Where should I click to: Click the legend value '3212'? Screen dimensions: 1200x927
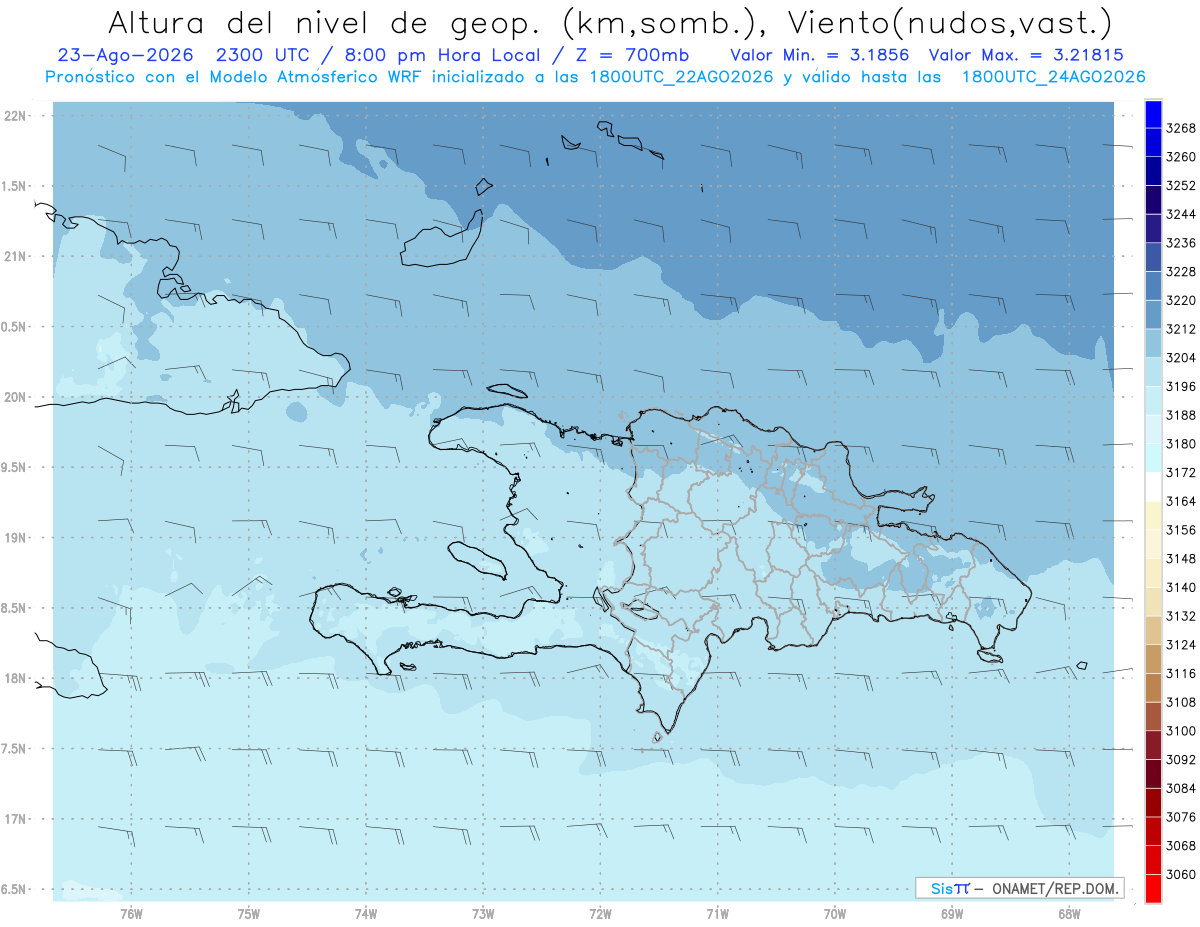(1181, 329)
